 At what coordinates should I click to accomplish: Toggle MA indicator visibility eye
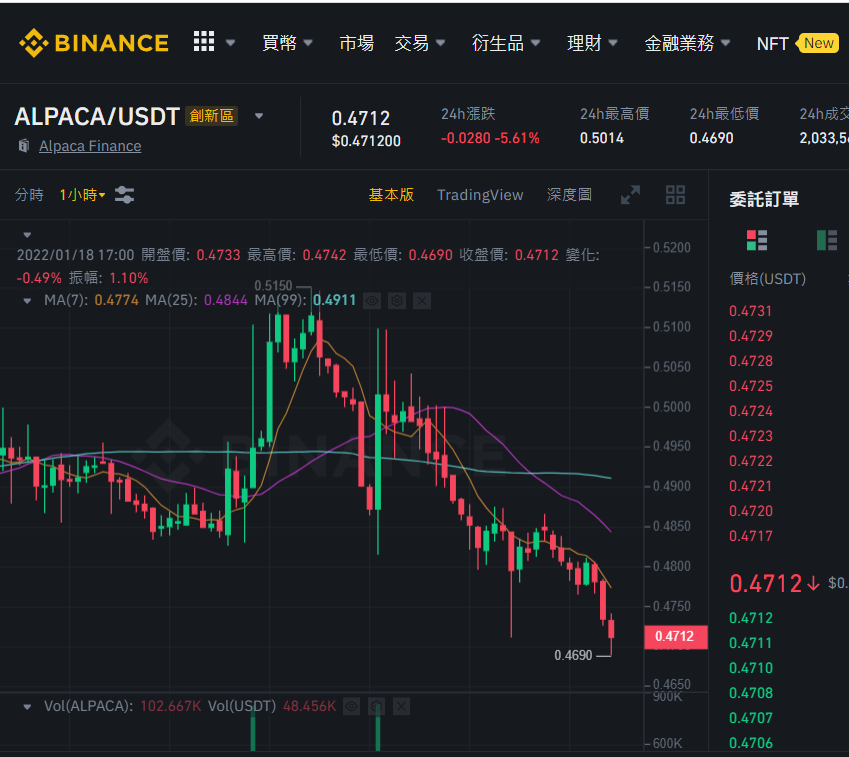(371, 301)
